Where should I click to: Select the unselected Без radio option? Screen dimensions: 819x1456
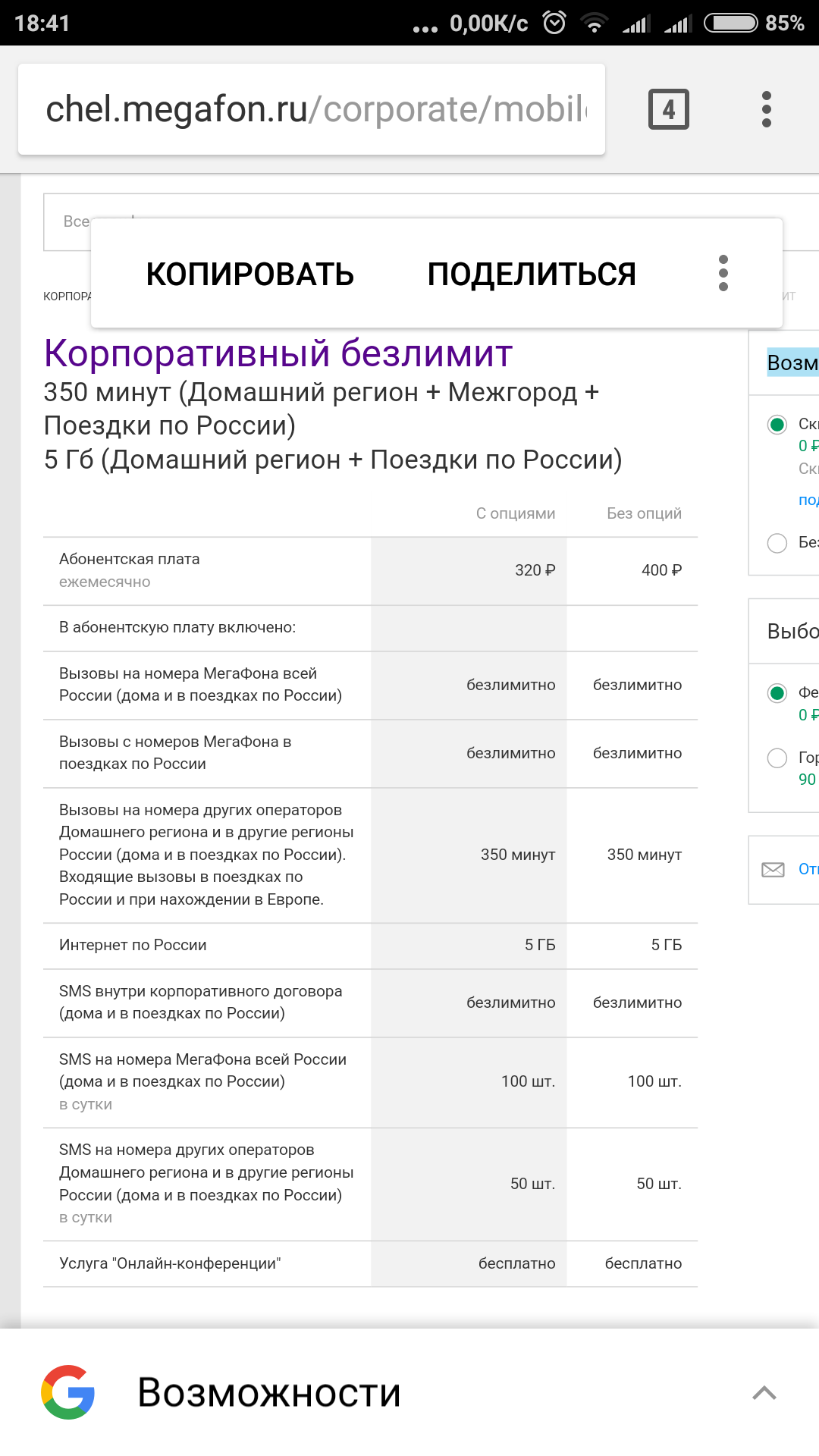click(777, 543)
